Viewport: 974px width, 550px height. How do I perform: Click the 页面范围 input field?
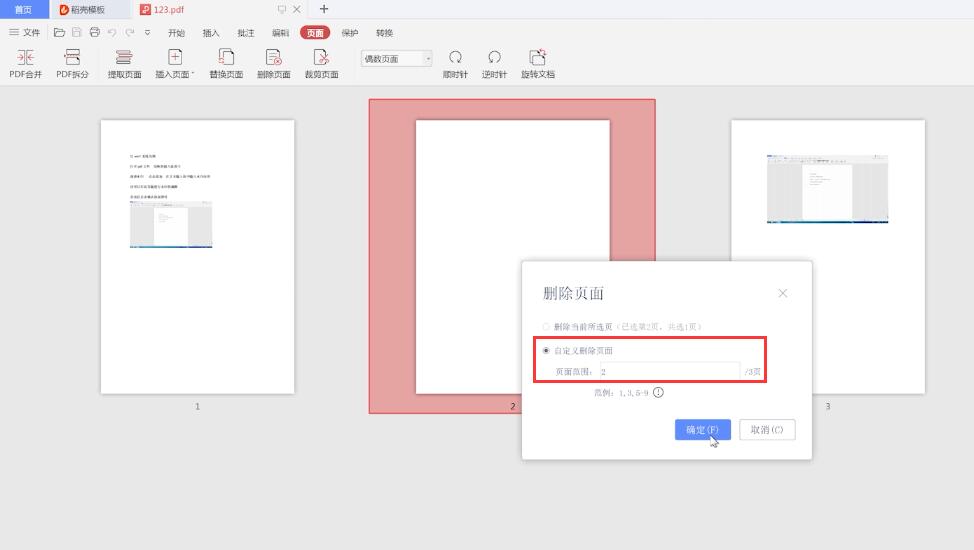click(670, 371)
